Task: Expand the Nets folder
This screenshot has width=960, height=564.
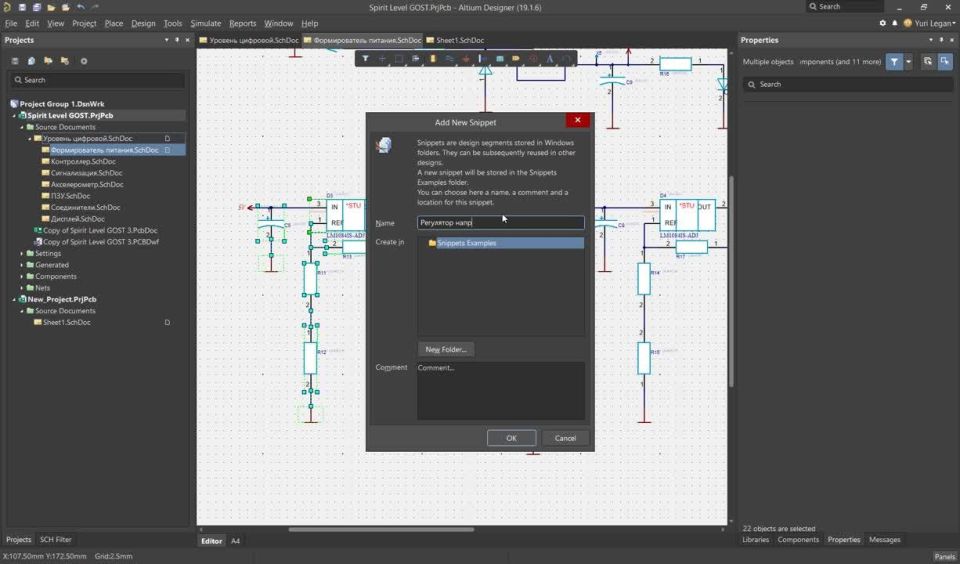Action: 22,288
